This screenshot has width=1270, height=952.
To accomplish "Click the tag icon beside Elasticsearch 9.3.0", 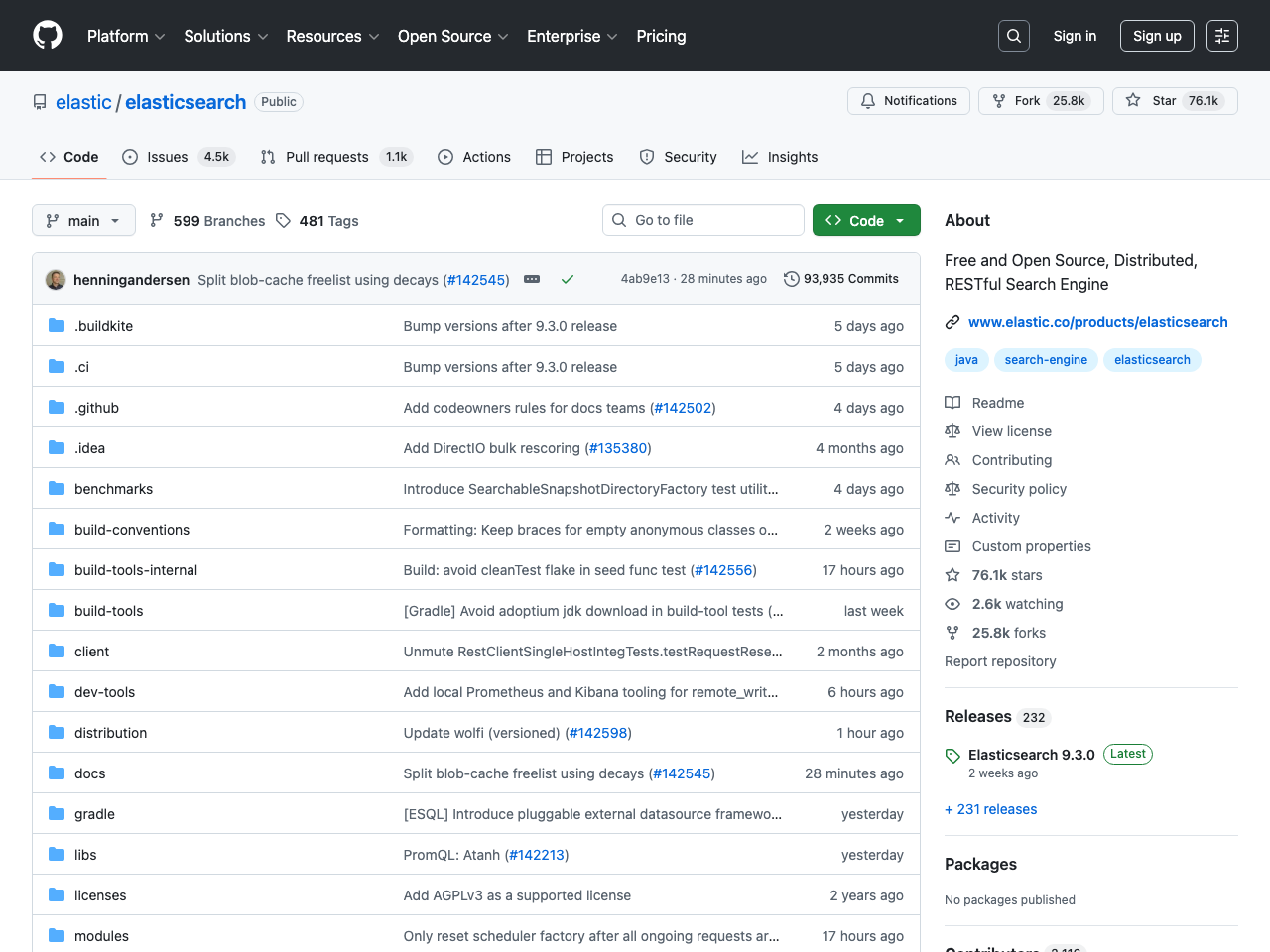I will click(952, 755).
